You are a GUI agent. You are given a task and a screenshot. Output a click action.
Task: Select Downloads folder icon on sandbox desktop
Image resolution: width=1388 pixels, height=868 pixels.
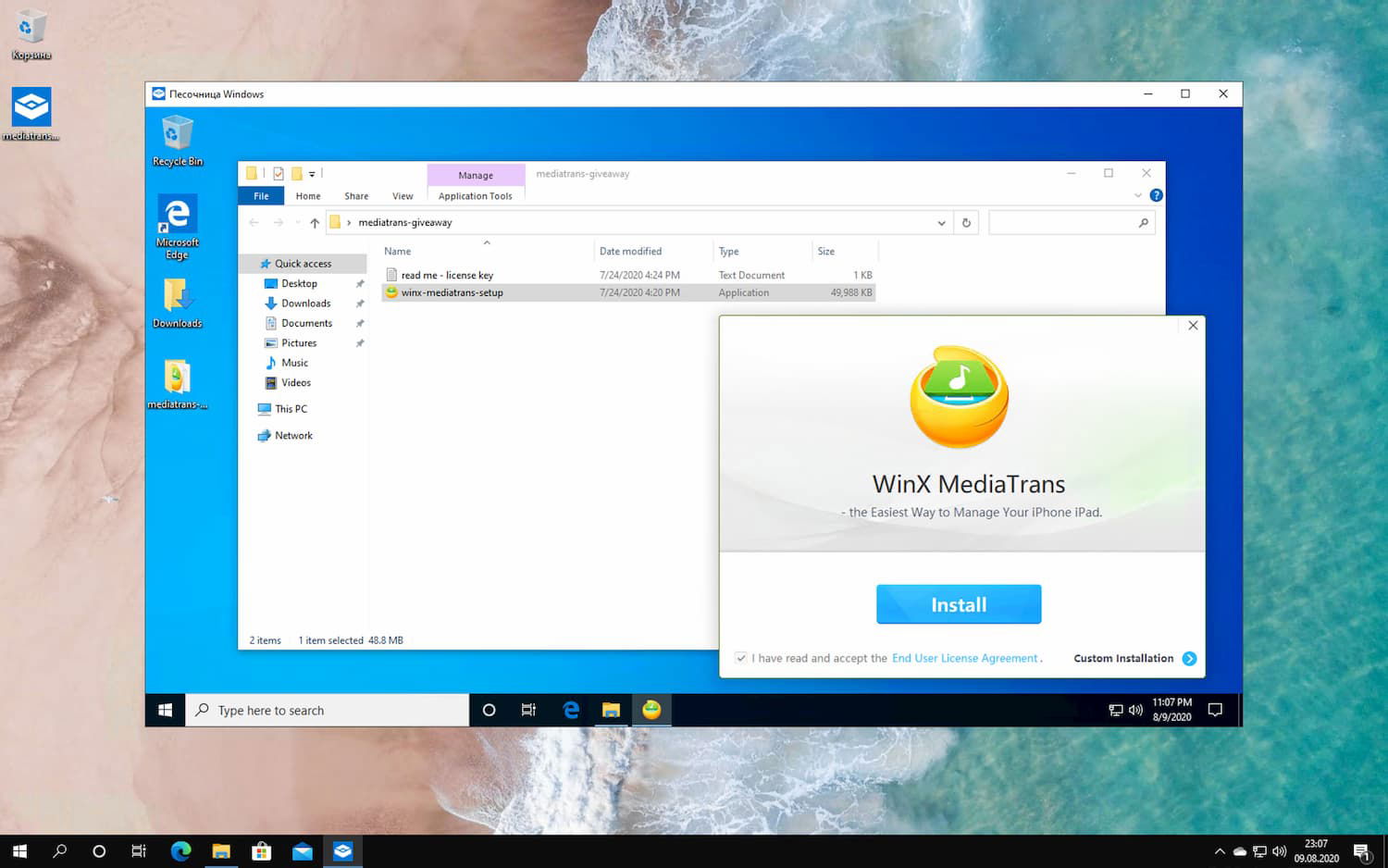(x=177, y=303)
